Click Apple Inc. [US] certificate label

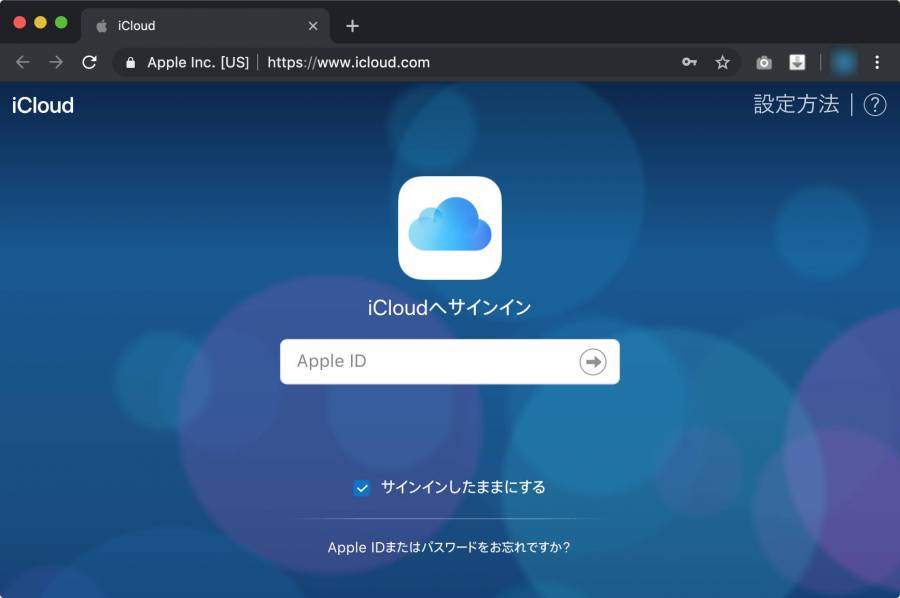coord(198,62)
